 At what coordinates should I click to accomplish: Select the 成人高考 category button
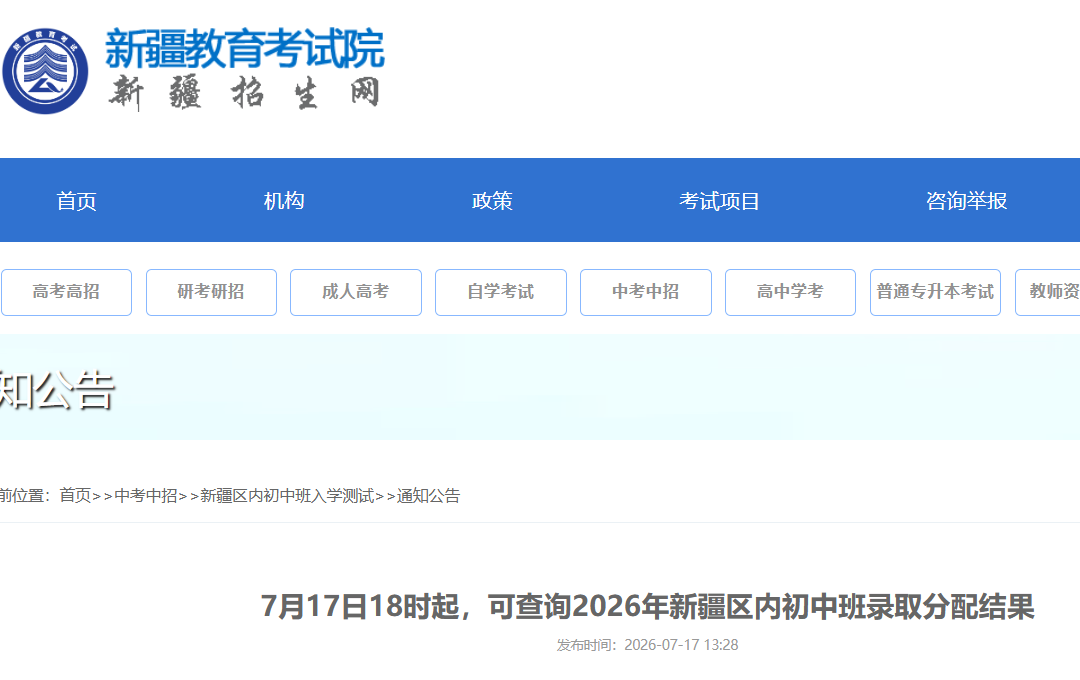pyautogui.click(x=356, y=292)
